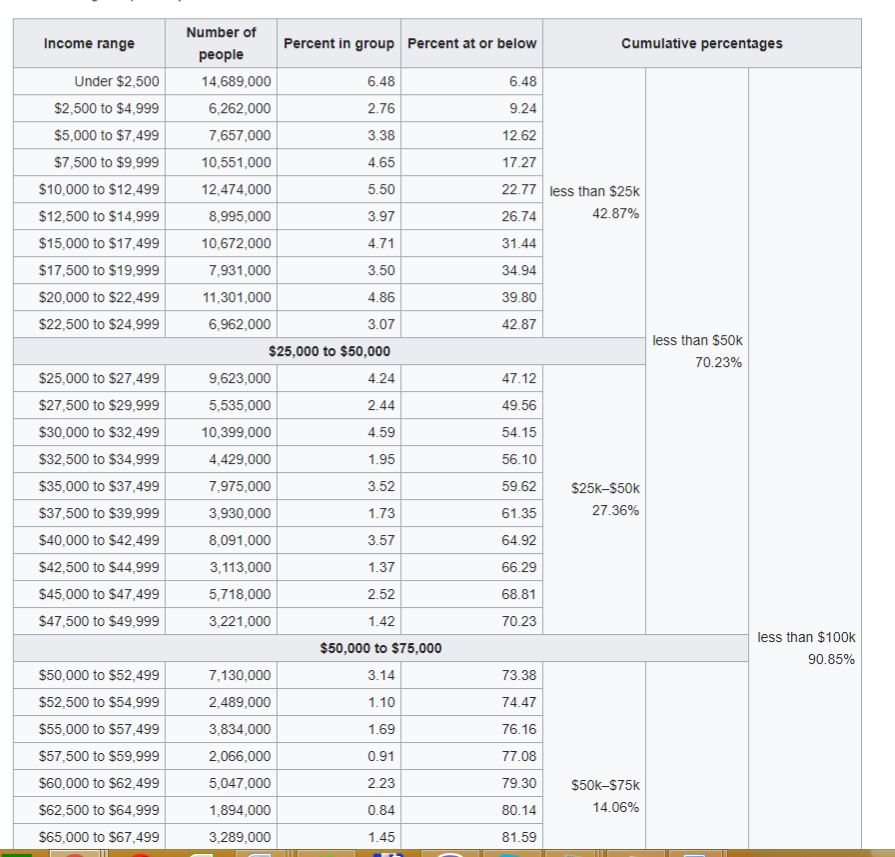Select the cumulative value 12.62
The image size is (895, 857).
click(519, 135)
